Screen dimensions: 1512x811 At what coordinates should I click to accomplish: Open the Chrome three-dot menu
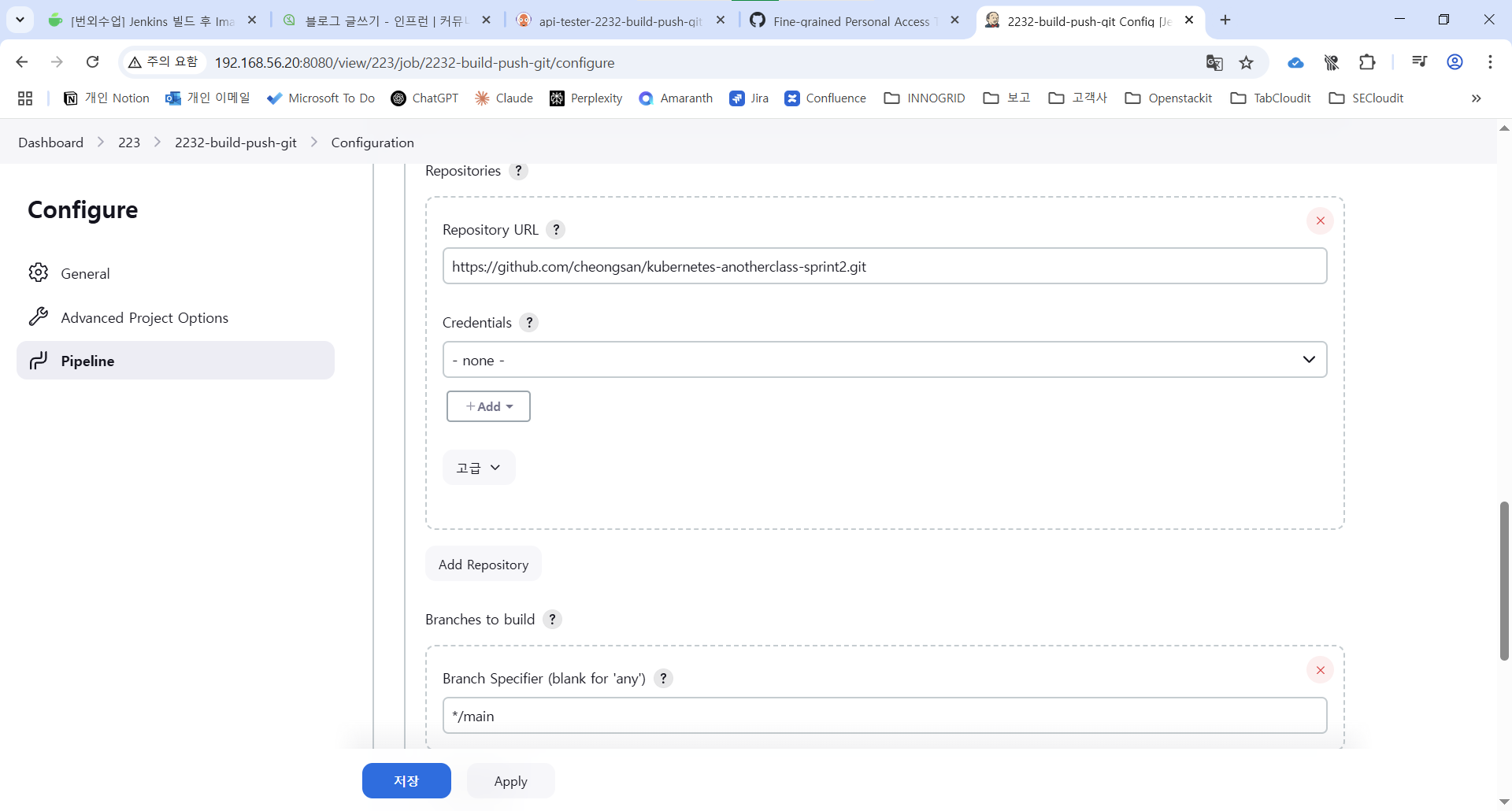pyautogui.click(x=1491, y=62)
